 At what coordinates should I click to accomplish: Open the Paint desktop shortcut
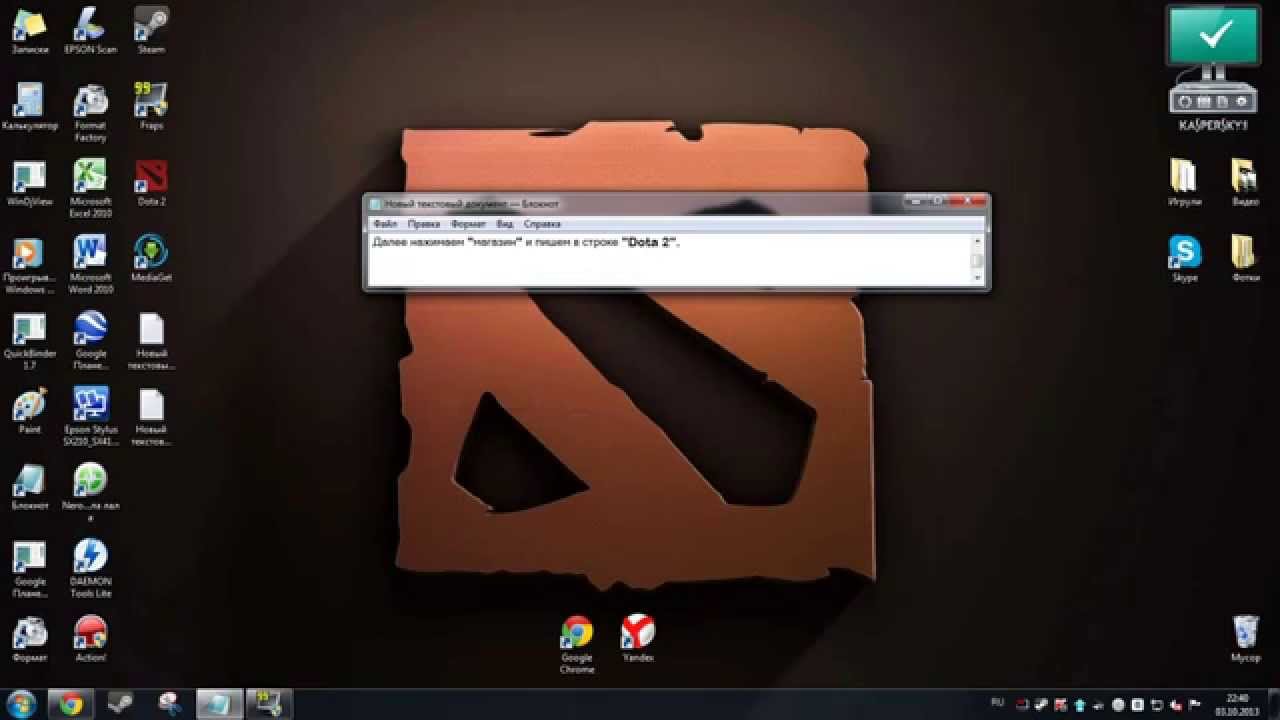(29, 405)
